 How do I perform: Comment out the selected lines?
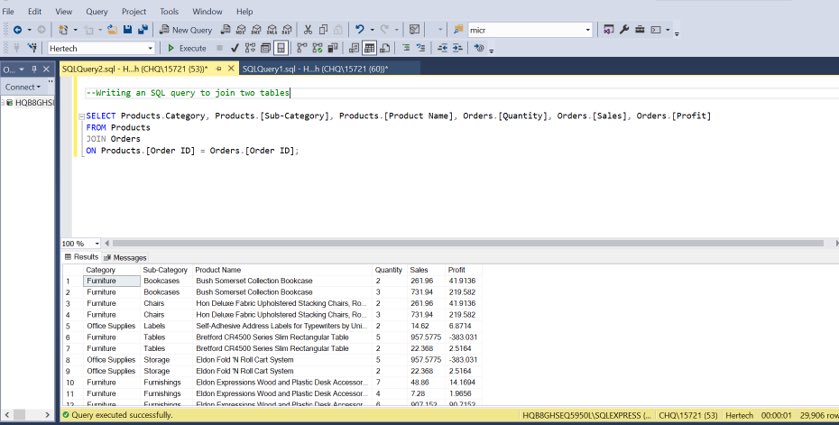pos(406,48)
